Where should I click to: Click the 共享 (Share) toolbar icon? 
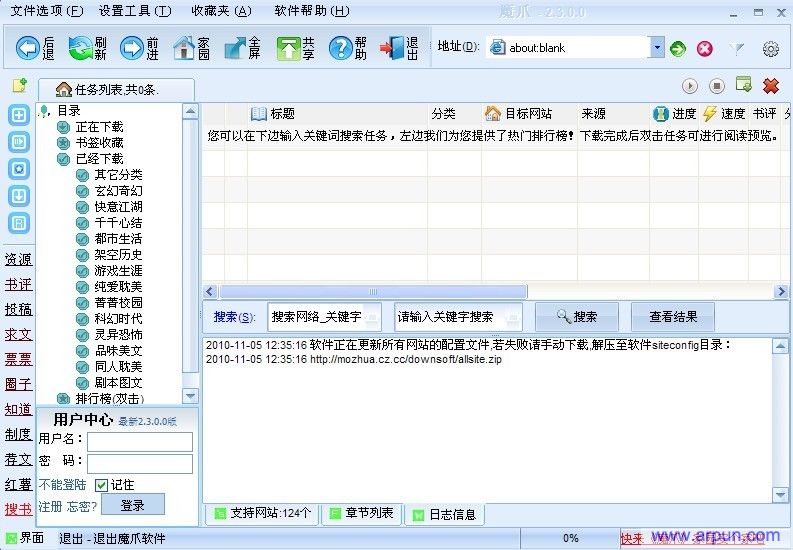[x=296, y=47]
